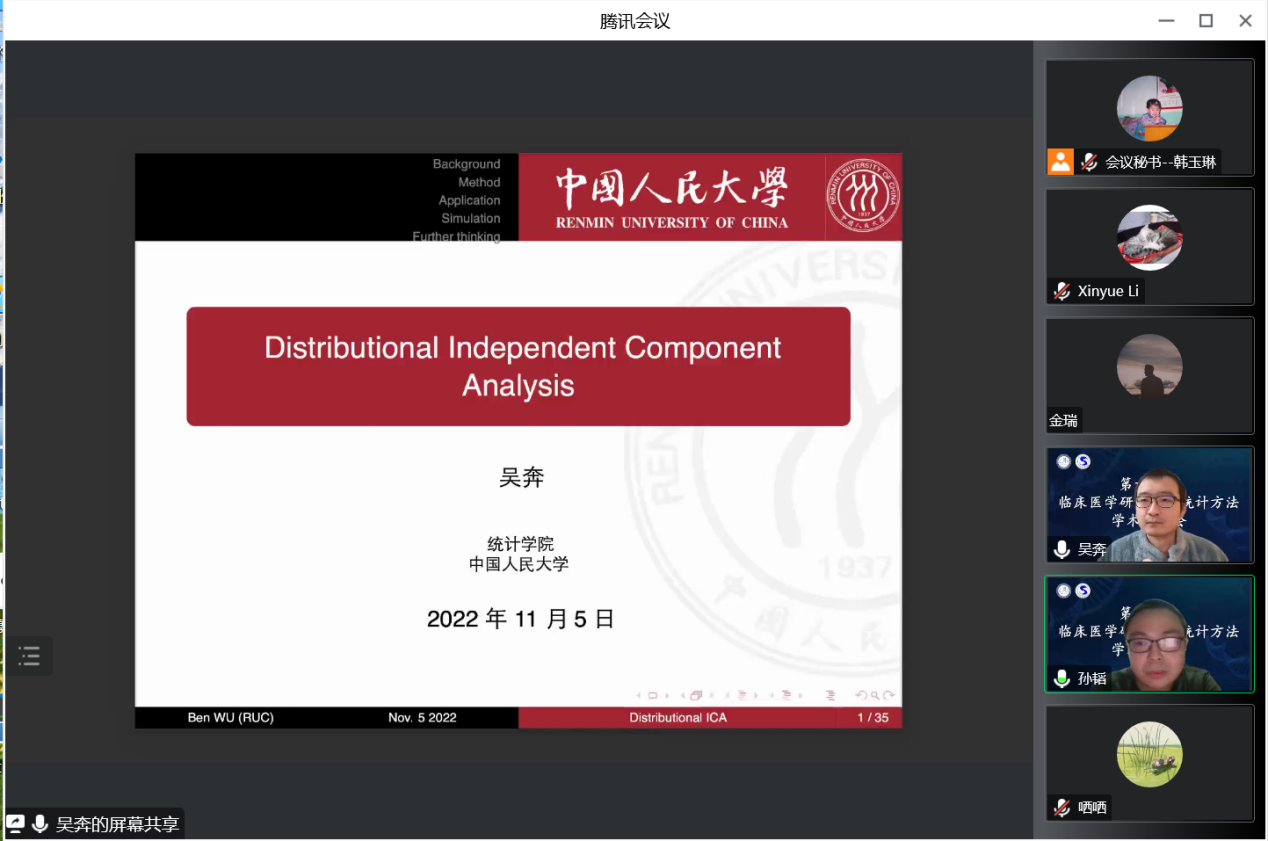Screen dimensions: 1268x841
Task: Click the green active mic icon for 孙韬
Action: pos(1061,678)
